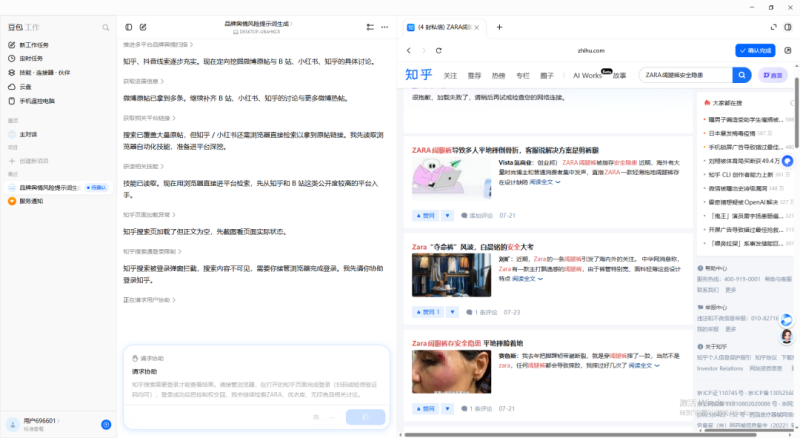Open article 'ZARA阔腿裤导致多人平地摔倒骨折'

(506, 151)
